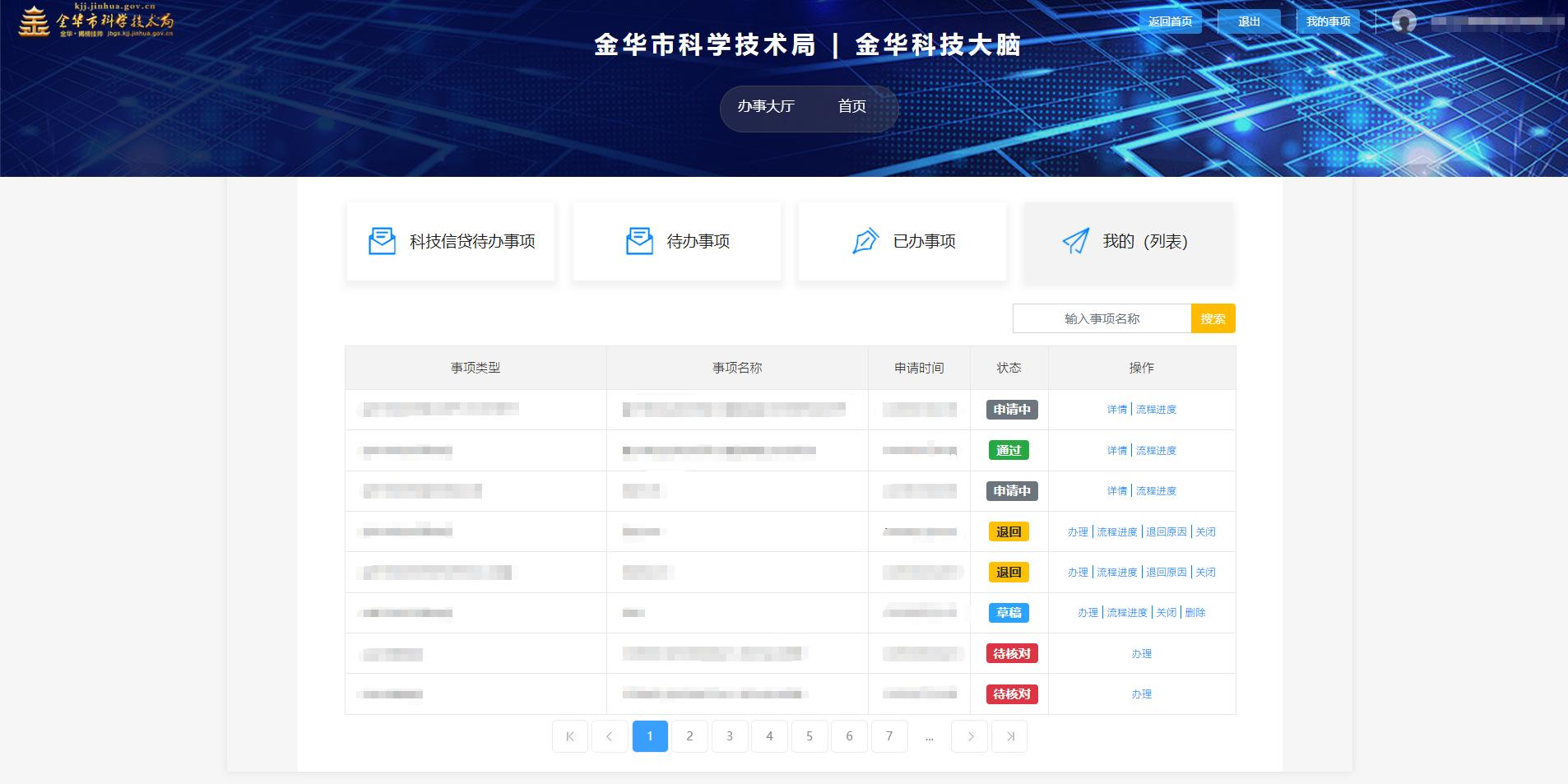Click the 返回首页 button
The image size is (1568, 784).
point(1170,21)
